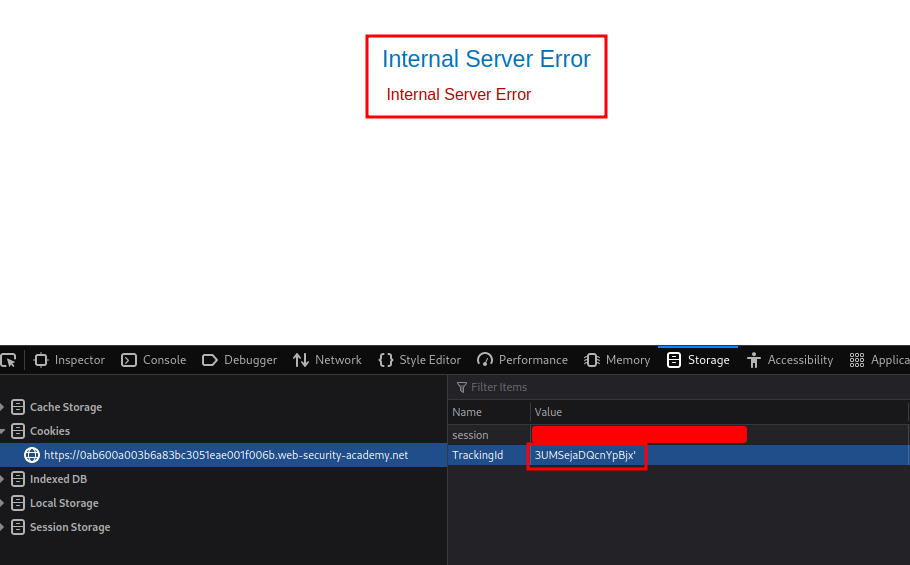Click the Inspector tab icon
This screenshot has height=565, width=910.
(x=41, y=360)
